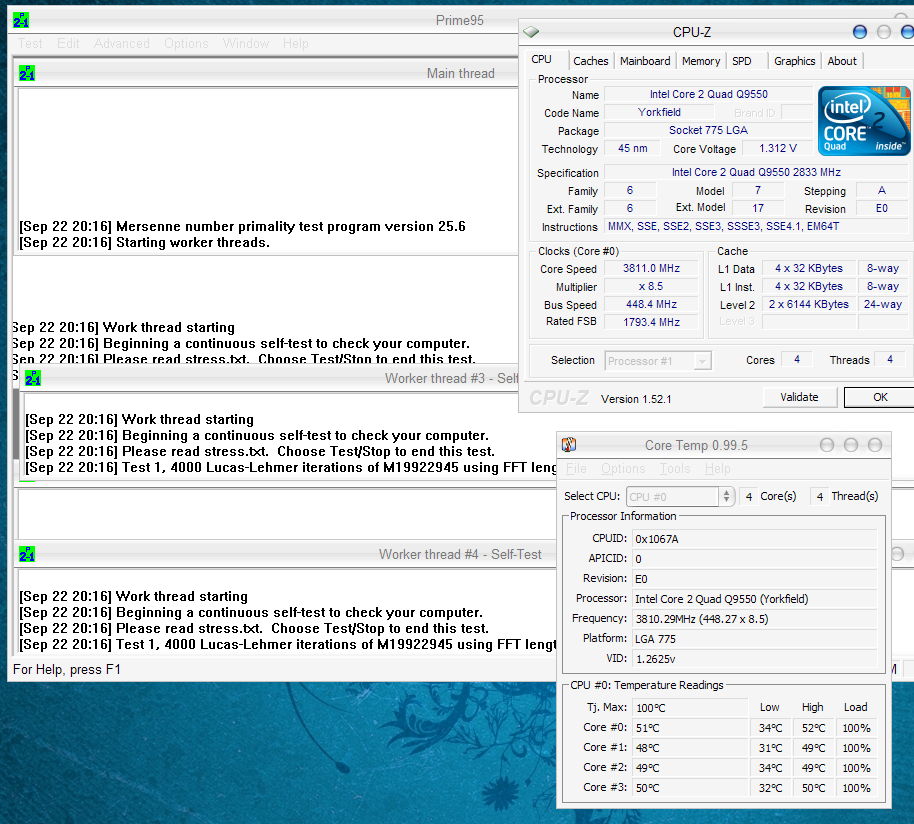Open Prime95's Help menu
This screenshot has height=824, width=914.
pos(296,44)
